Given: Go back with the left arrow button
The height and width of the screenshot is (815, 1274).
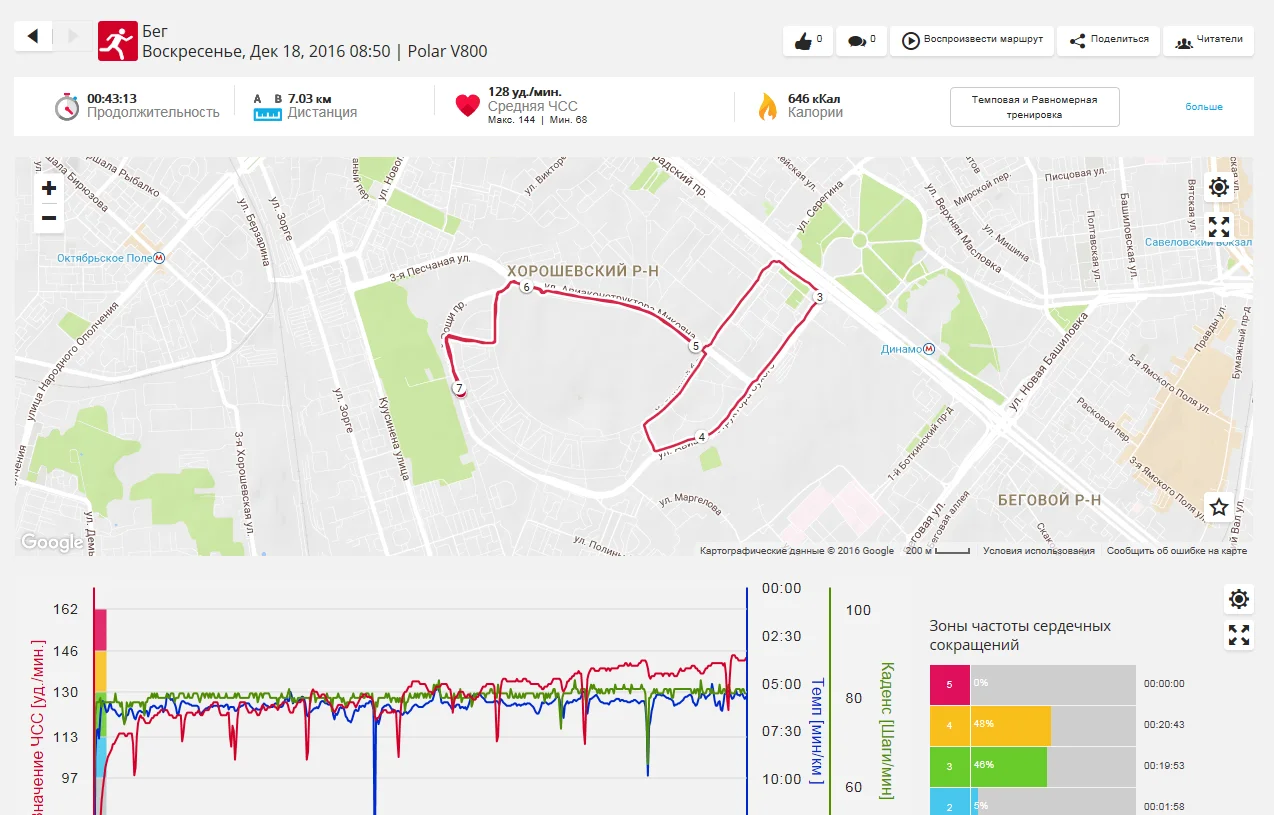Looking at the screenshot, I should click(x=33, y=36).
